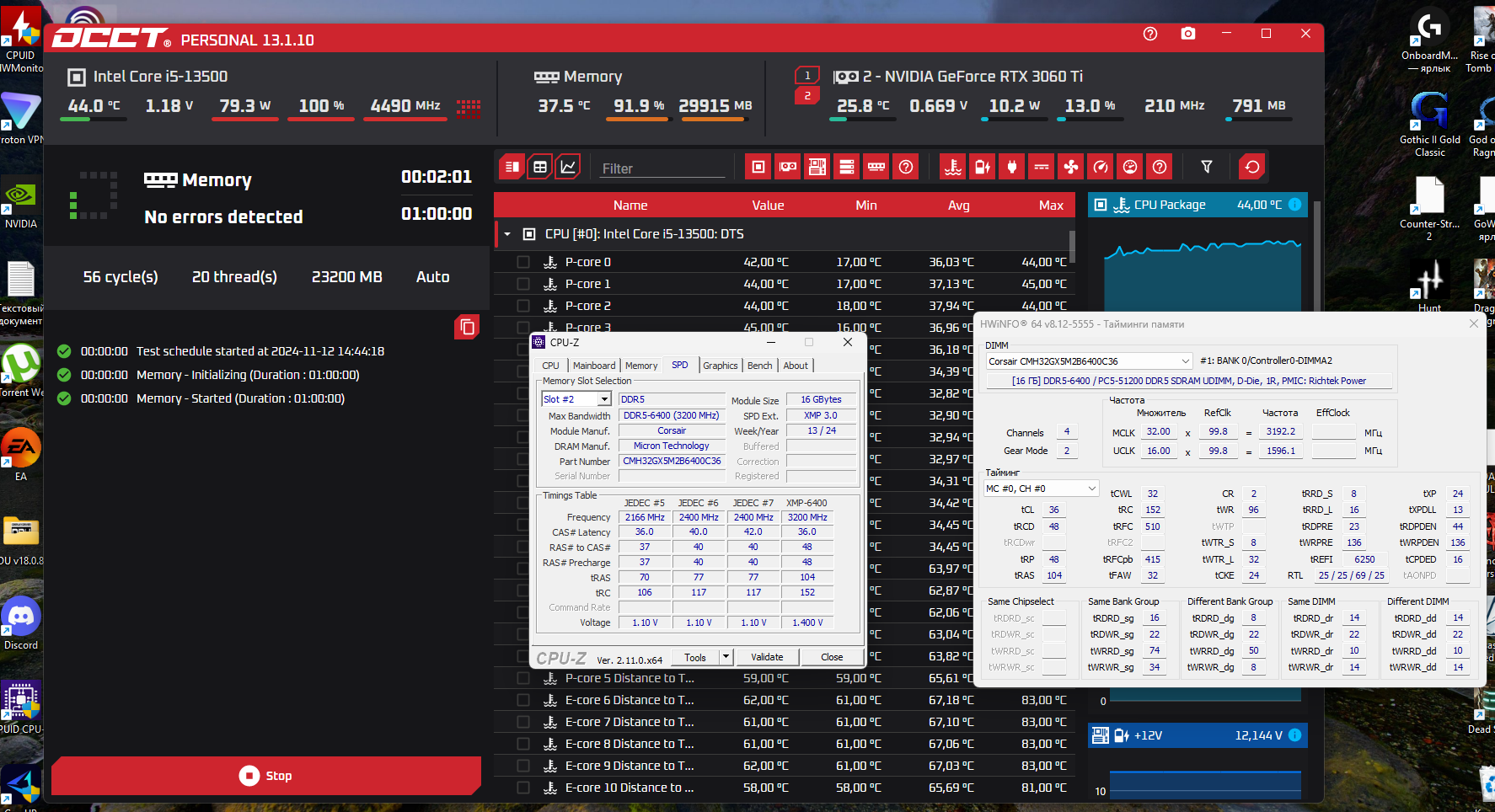Image resolution: width=1495 pixels, height=812 pixels.
Task: Toggle the GPU sensor filter icon
Action: pyautogui.click(x=788, y=167)
